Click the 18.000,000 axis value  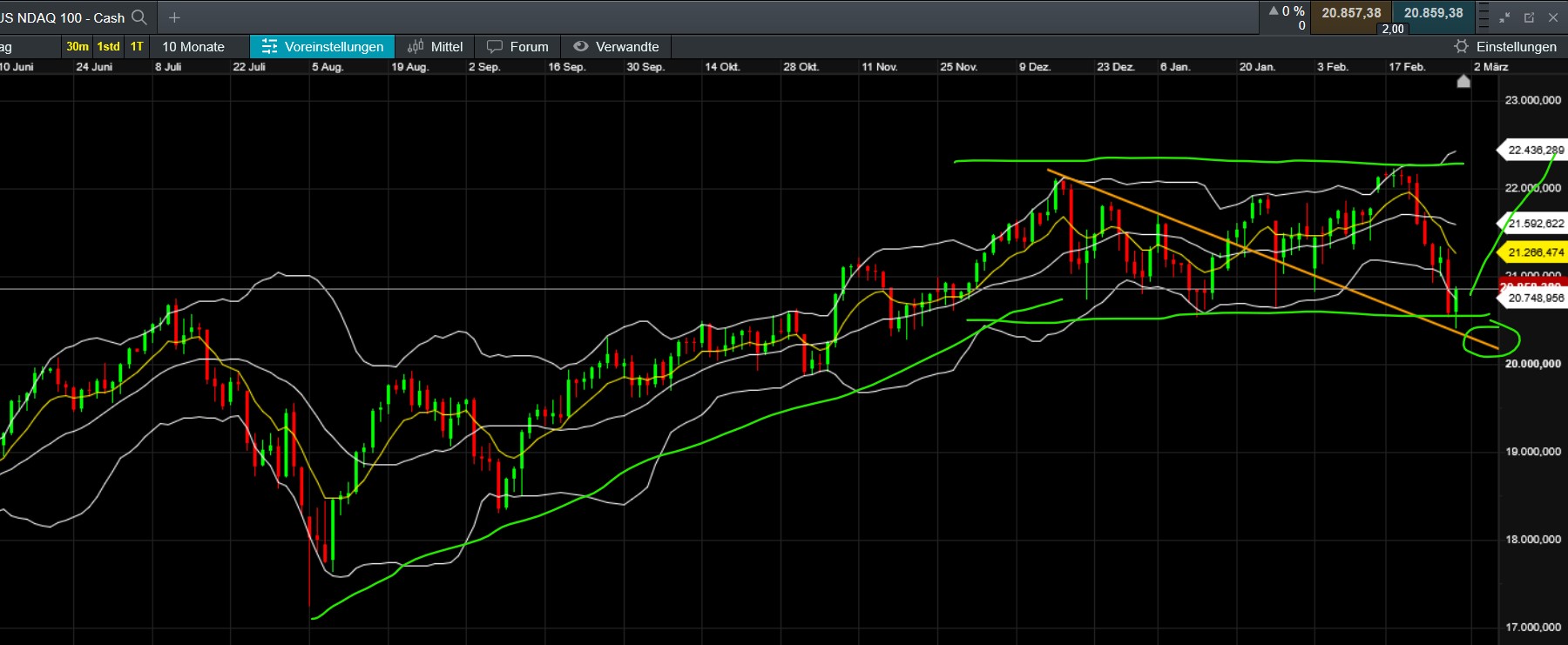pyautogui.click(x=1533, y=540)
